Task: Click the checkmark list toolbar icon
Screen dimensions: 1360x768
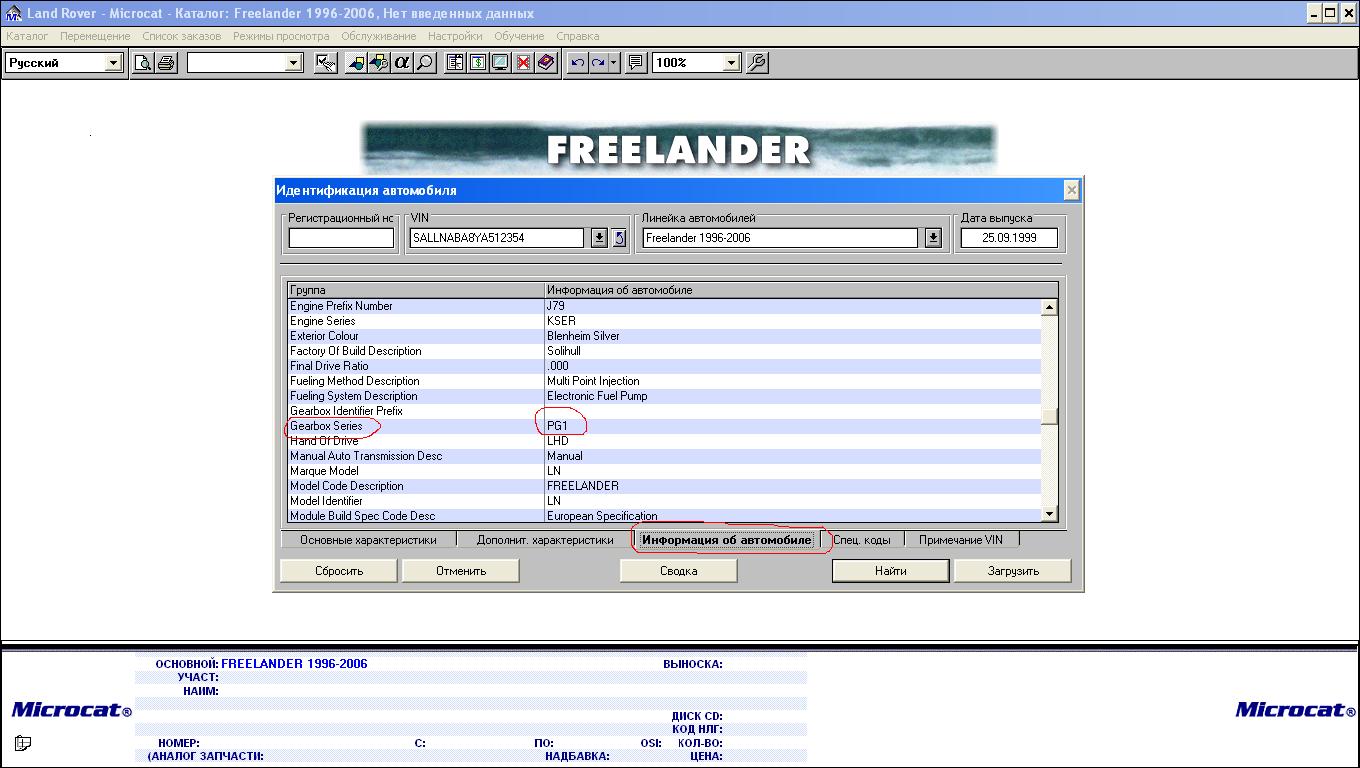Action: click(x=325, y=63)
